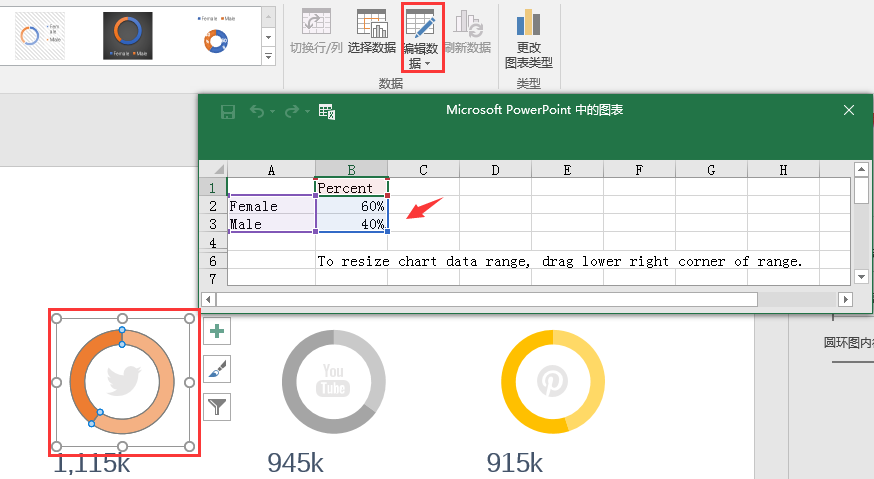Select row 4 header
The height and width of the screenshot is (479, 874).
coord(213,242)
